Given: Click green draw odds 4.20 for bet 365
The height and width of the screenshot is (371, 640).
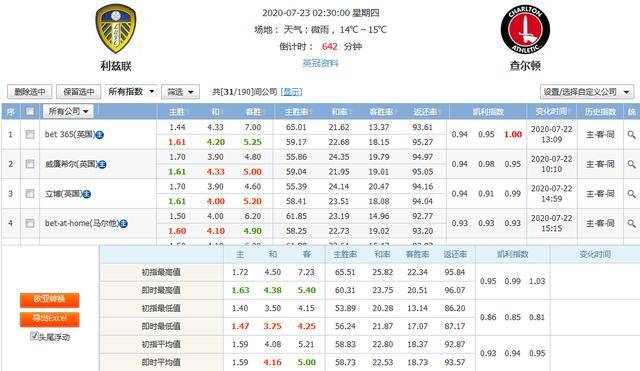Looking at the screenshot, I should click(216, 142).
